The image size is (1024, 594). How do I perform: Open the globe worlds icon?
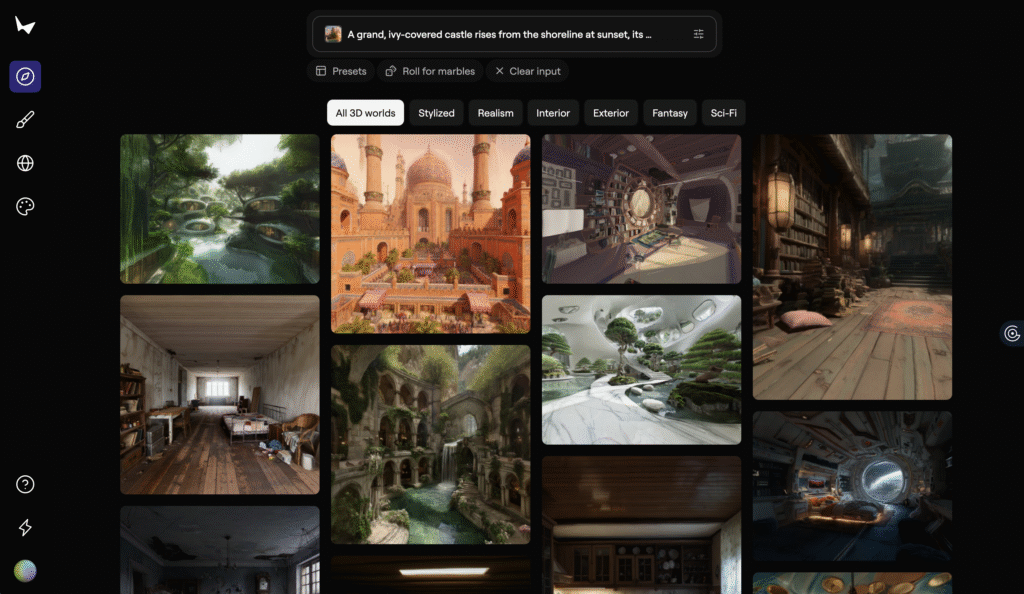click(25, 163)
